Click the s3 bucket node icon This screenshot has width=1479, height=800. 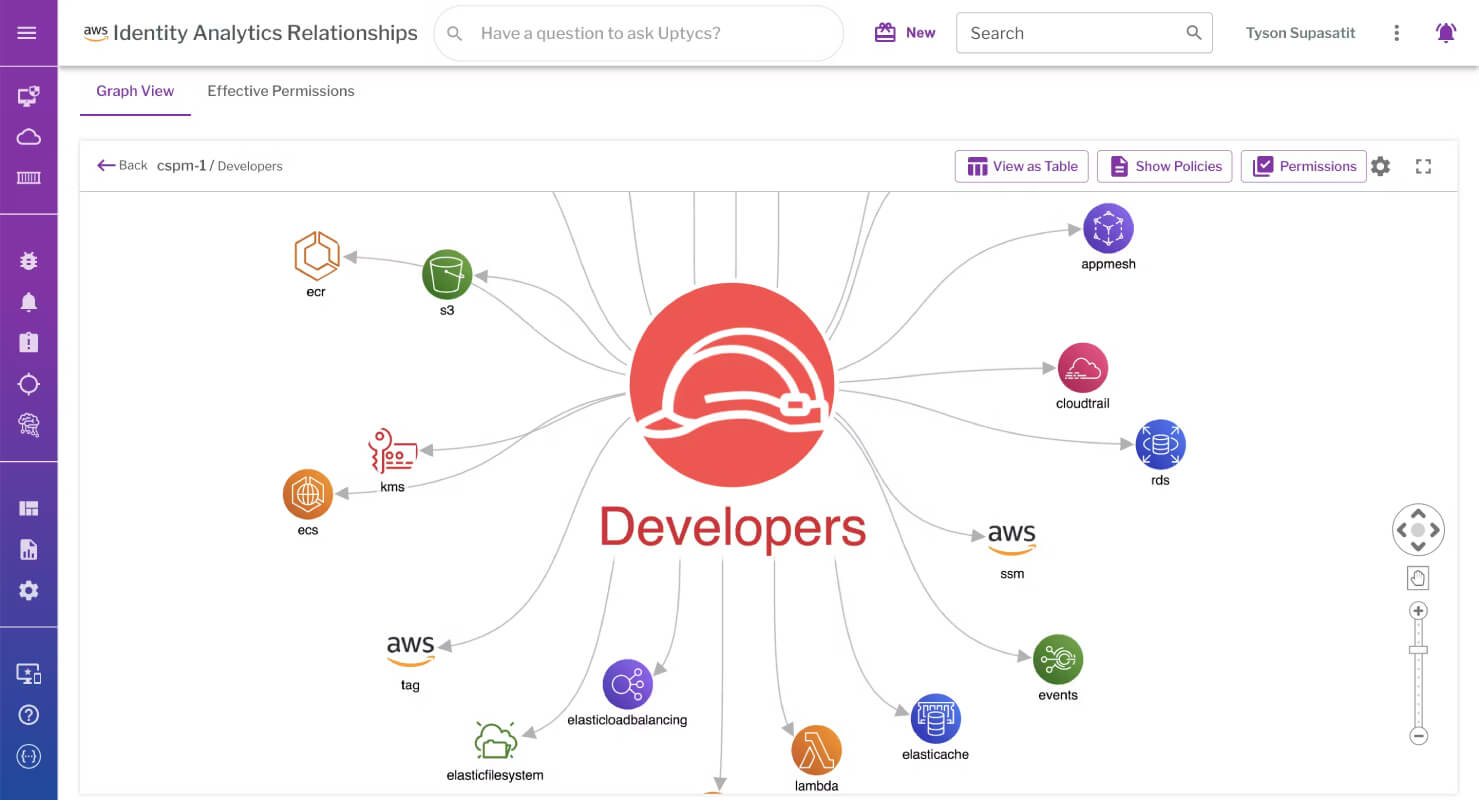pyautogui.click(x=446, y=274)
